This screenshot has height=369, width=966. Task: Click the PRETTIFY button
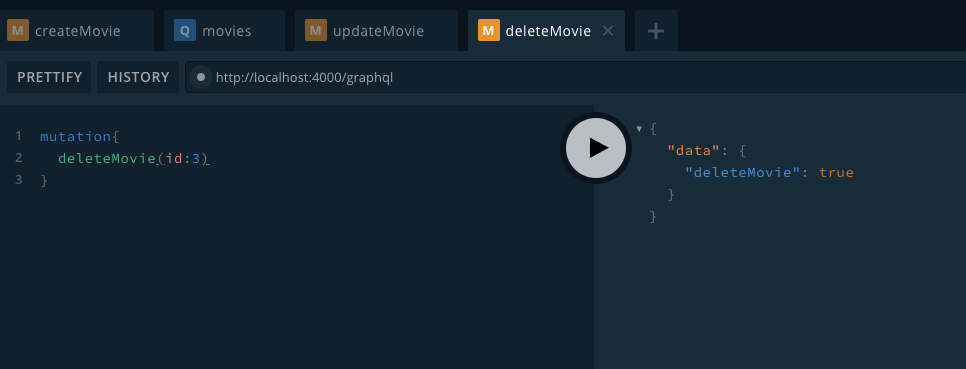tap(49, 77)
